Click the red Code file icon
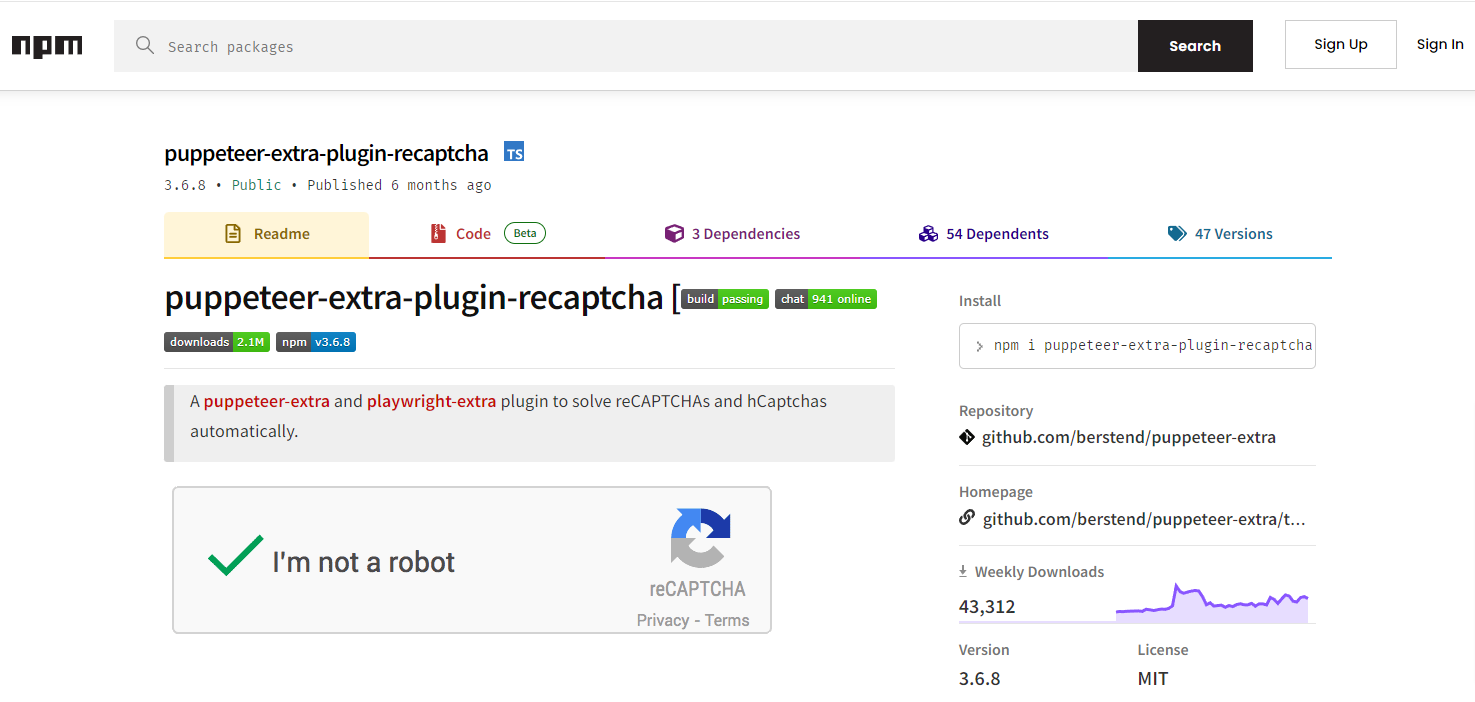The width and height of the screenshot is (1475, 702). point(438,234)
